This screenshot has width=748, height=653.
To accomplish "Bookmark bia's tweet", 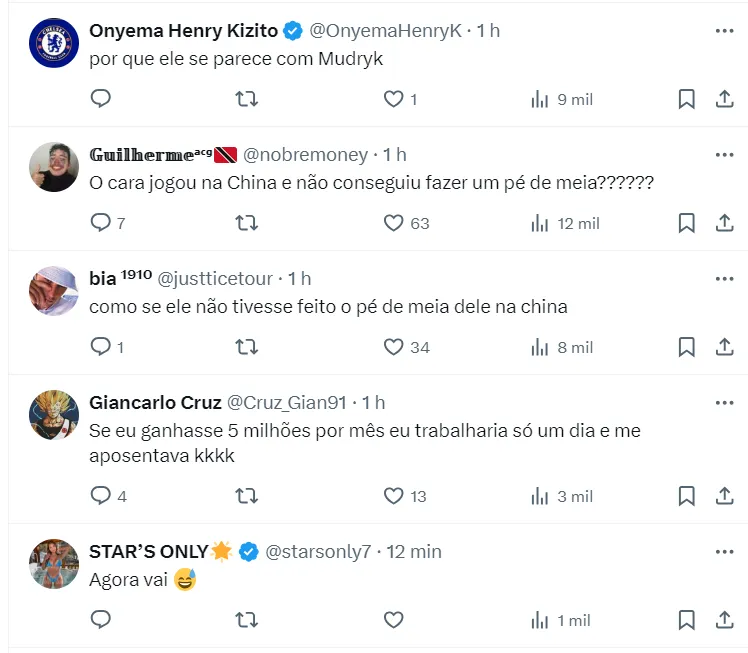I will click(686, 347).
